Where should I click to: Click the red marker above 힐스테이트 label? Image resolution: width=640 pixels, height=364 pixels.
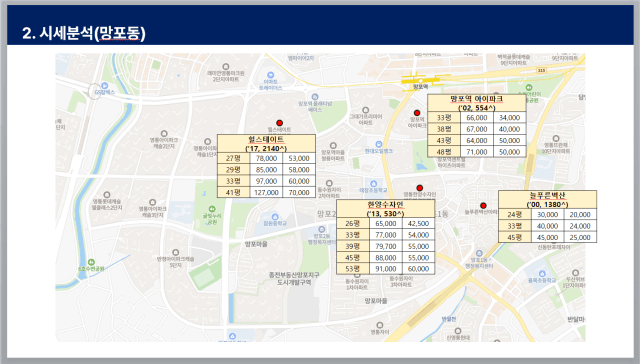279,123
